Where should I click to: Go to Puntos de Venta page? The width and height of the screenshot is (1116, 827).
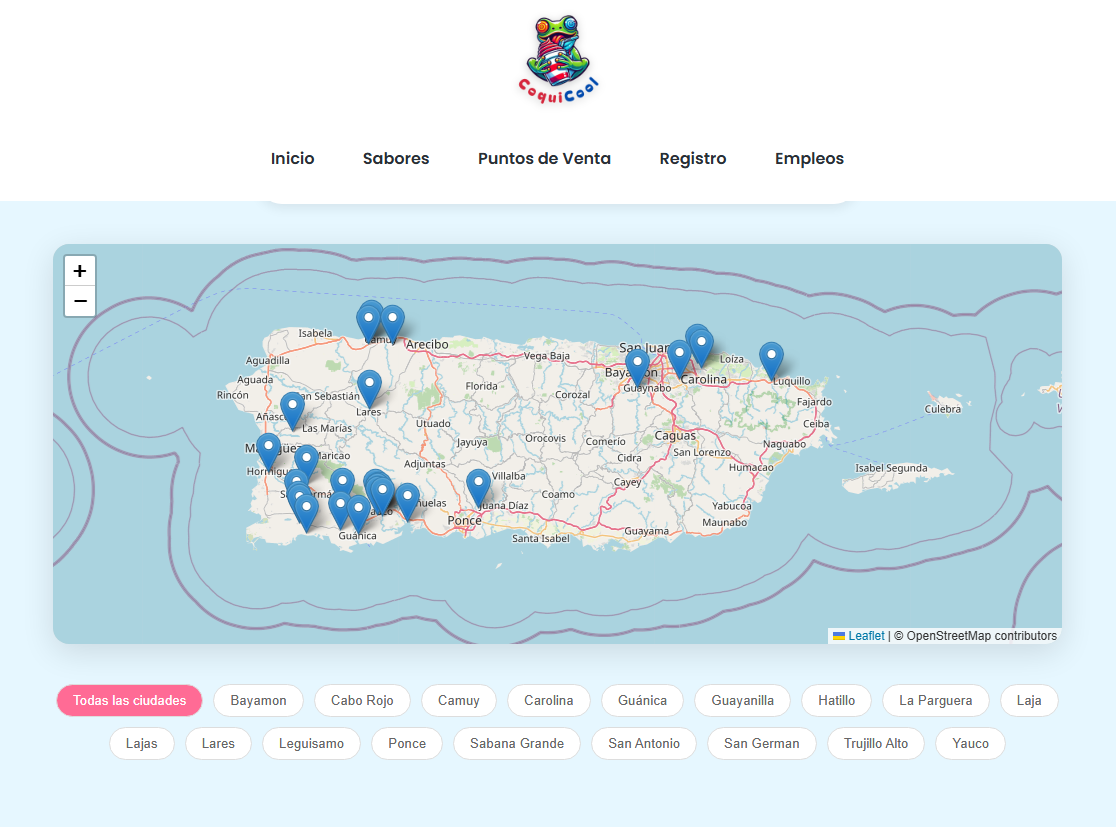coord(544,158)
